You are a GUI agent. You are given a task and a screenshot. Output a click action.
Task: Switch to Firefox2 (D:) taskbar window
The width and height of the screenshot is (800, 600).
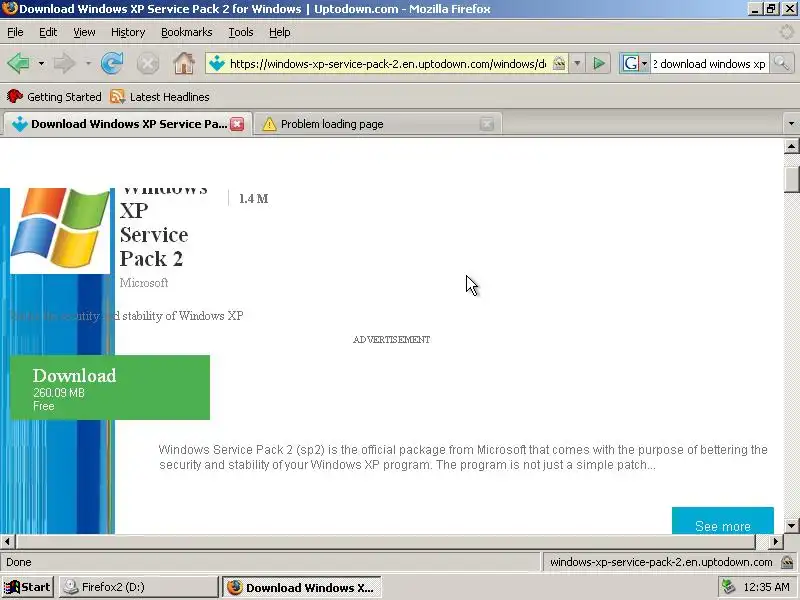[138, 587]
